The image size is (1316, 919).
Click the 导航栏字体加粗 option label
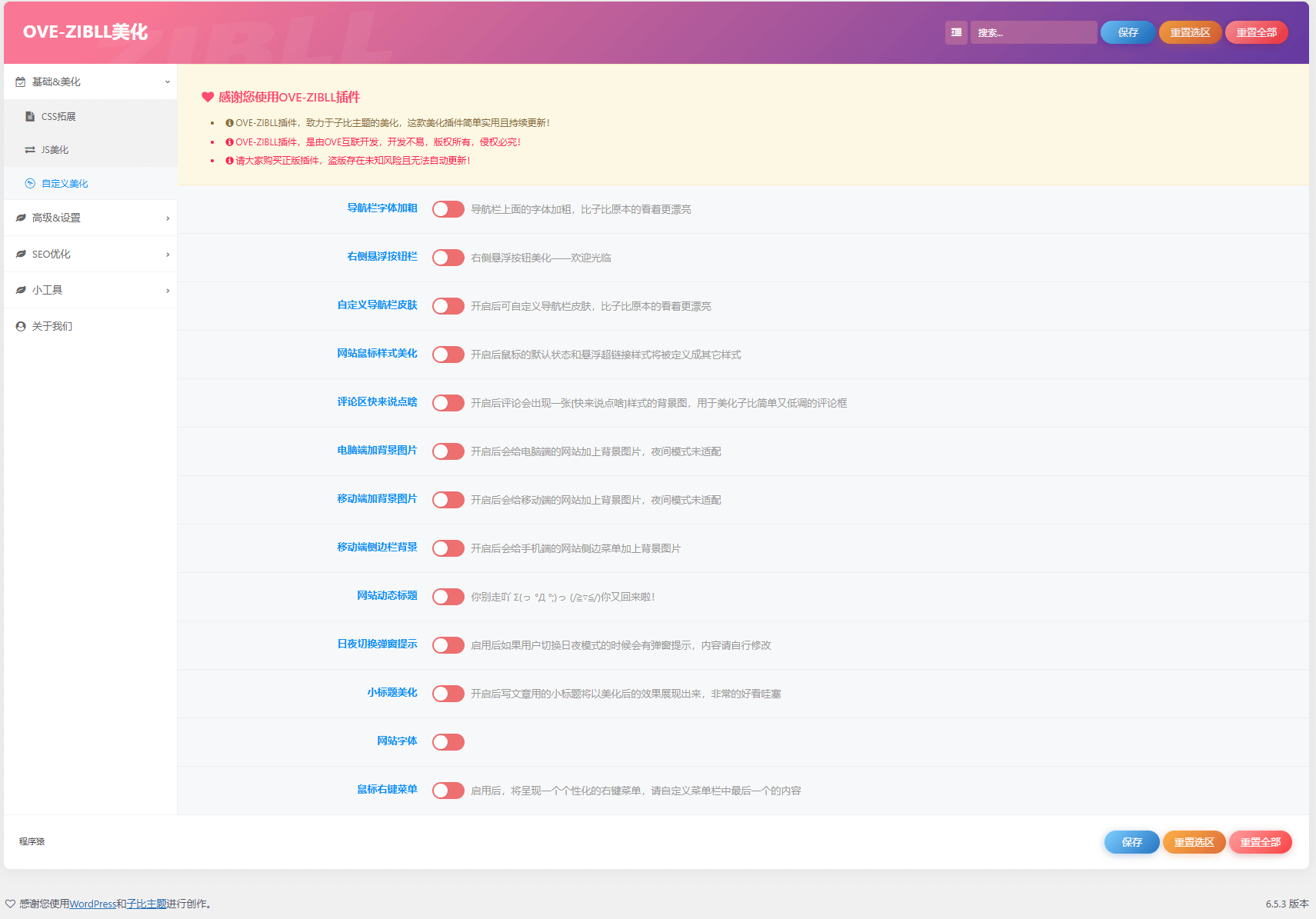click(x=382, y=208)
